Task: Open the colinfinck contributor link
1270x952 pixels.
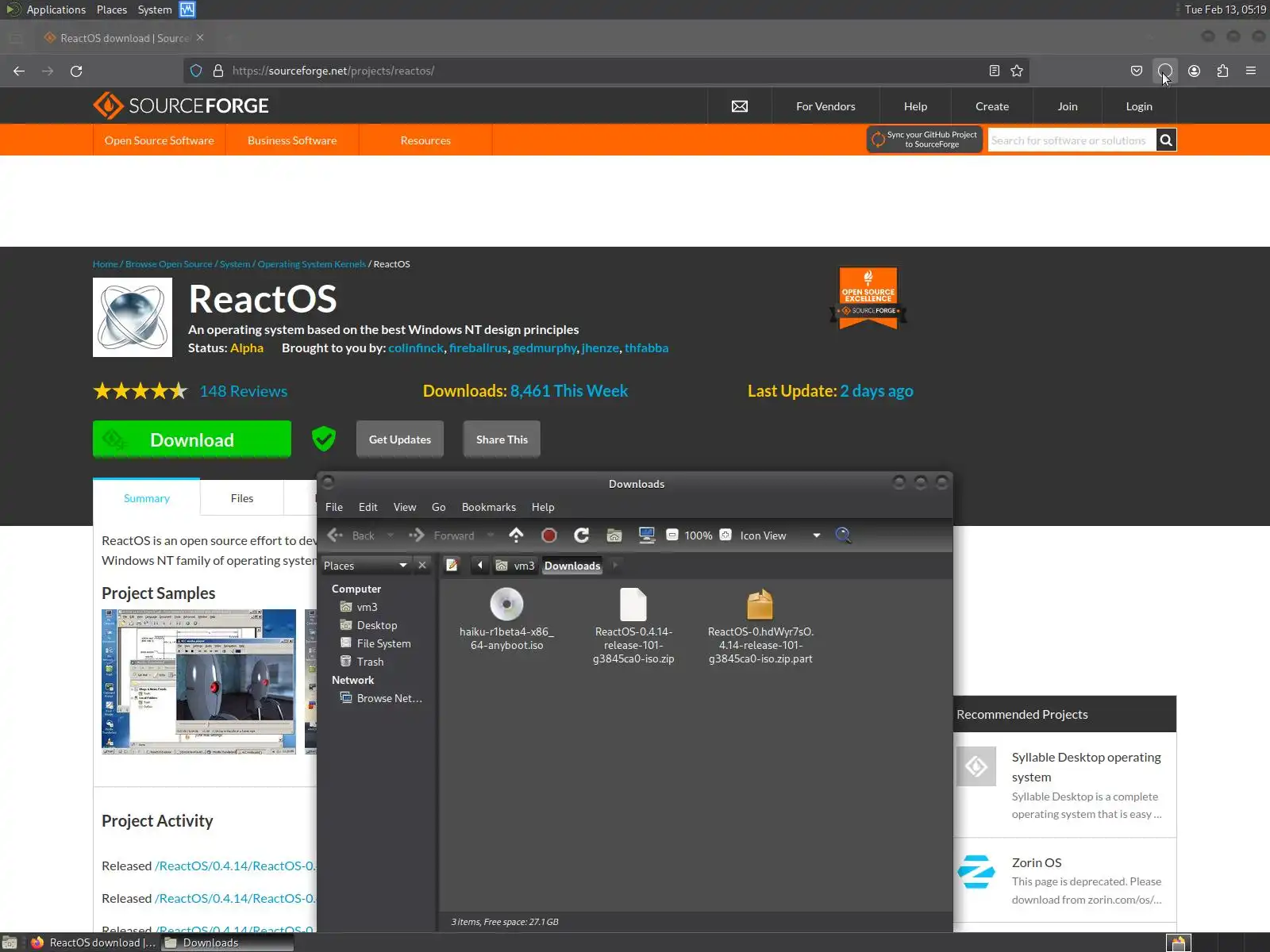Action: [x=416, y=347]
